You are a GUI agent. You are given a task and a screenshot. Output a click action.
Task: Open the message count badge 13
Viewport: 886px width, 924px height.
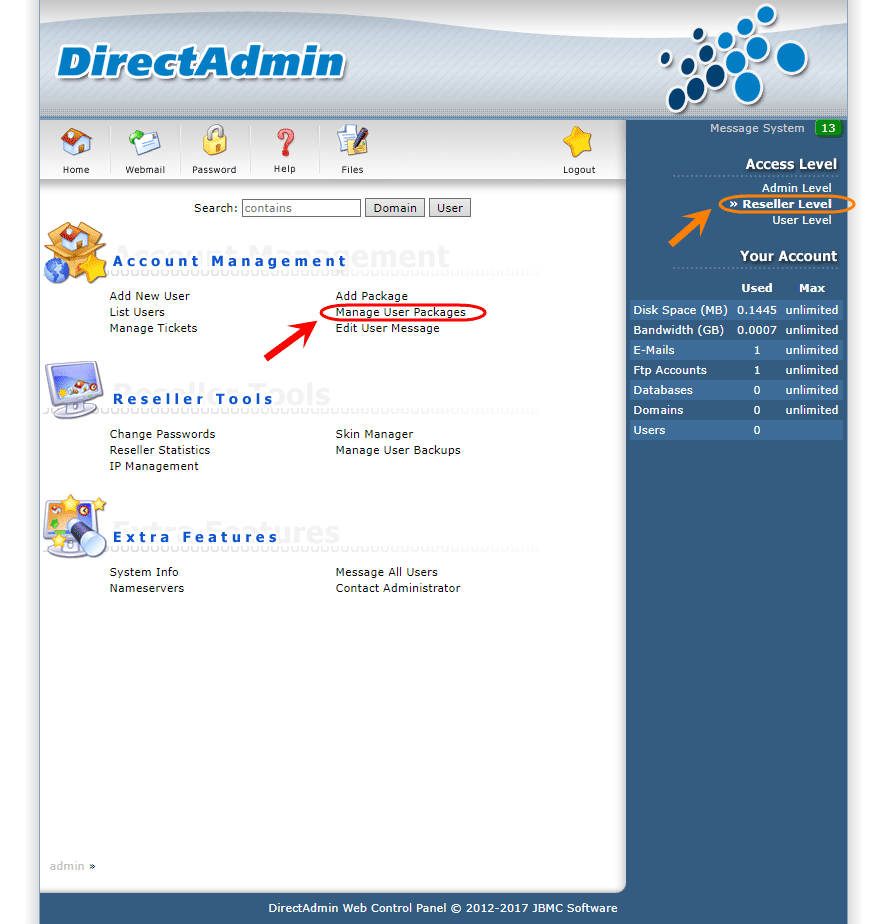(x=828, y=128)
